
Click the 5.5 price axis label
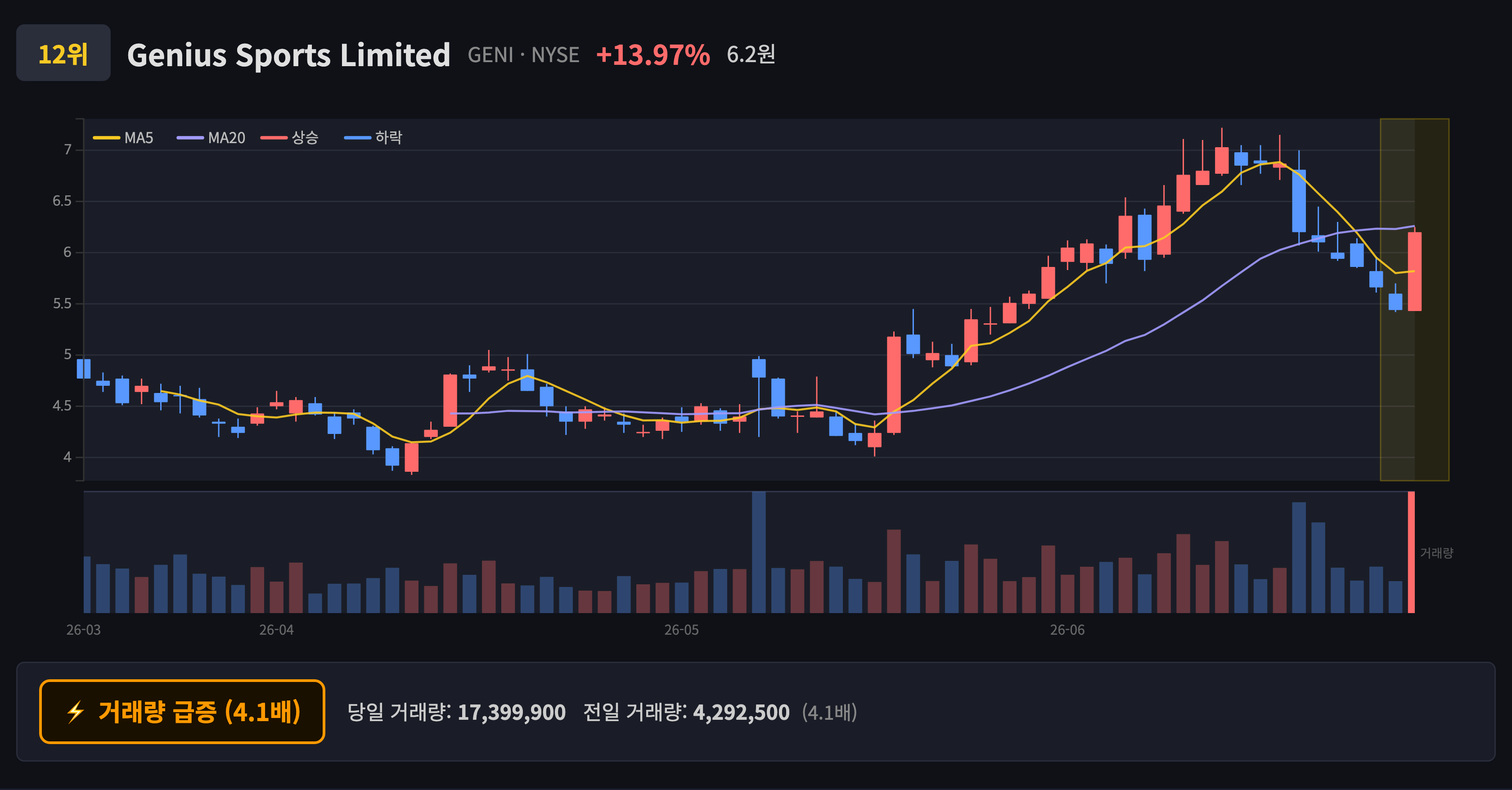coord(62,303)
